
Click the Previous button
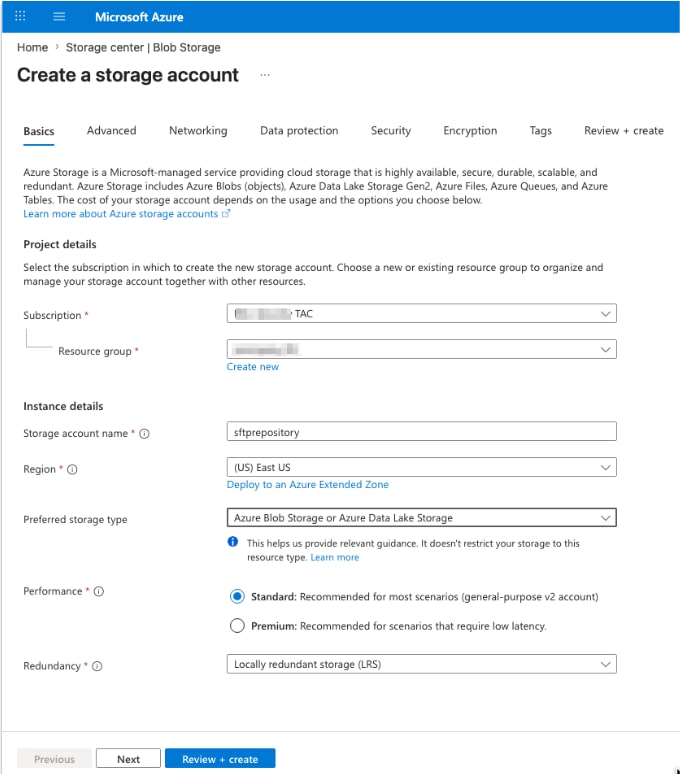point(54,759)
